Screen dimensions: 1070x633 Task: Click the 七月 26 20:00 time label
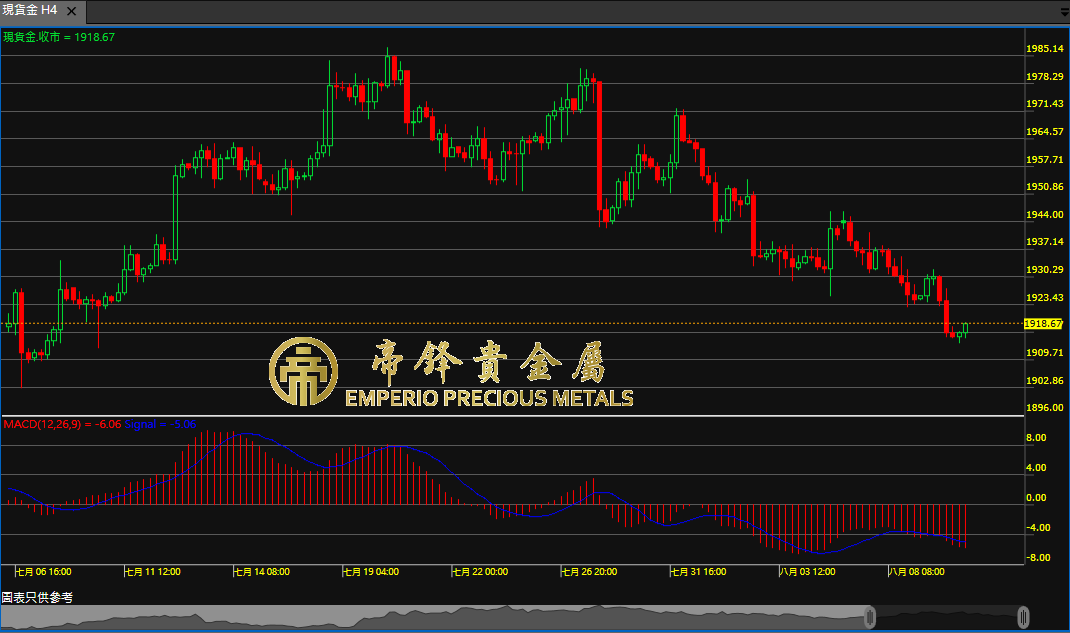point(590,572)
